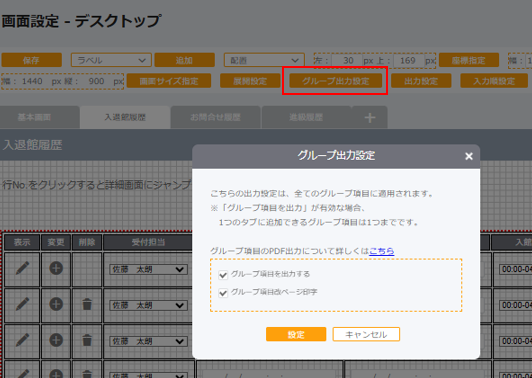Click the 削除 column header

coord(87,242)
